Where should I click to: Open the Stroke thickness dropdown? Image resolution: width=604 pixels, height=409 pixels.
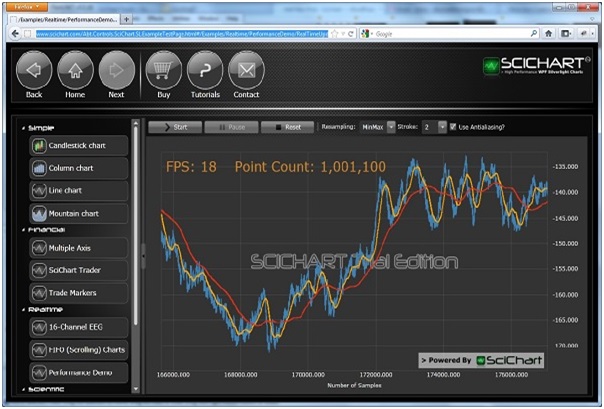[x=443, y=127]
